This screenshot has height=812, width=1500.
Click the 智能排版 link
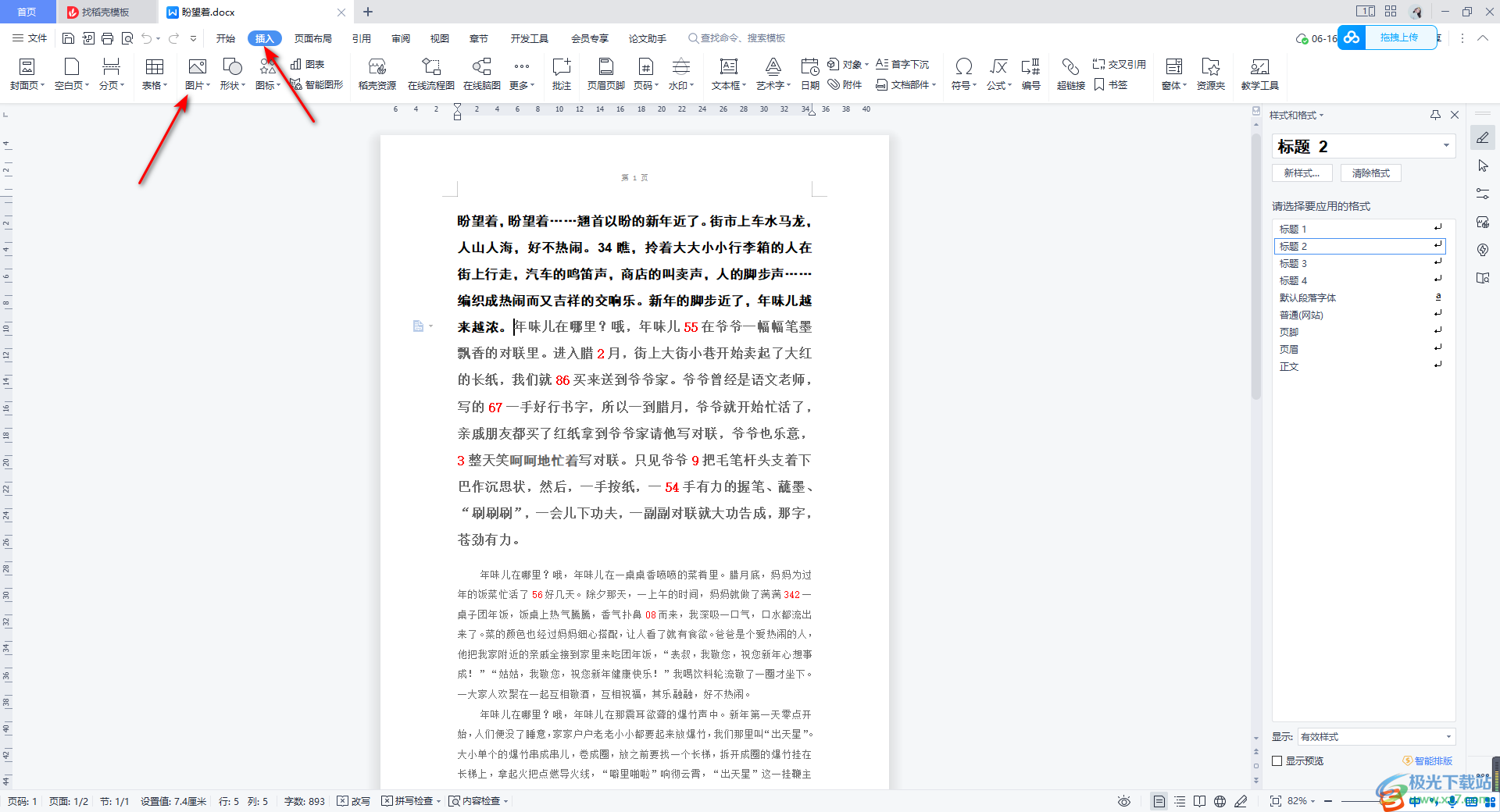1428,760
